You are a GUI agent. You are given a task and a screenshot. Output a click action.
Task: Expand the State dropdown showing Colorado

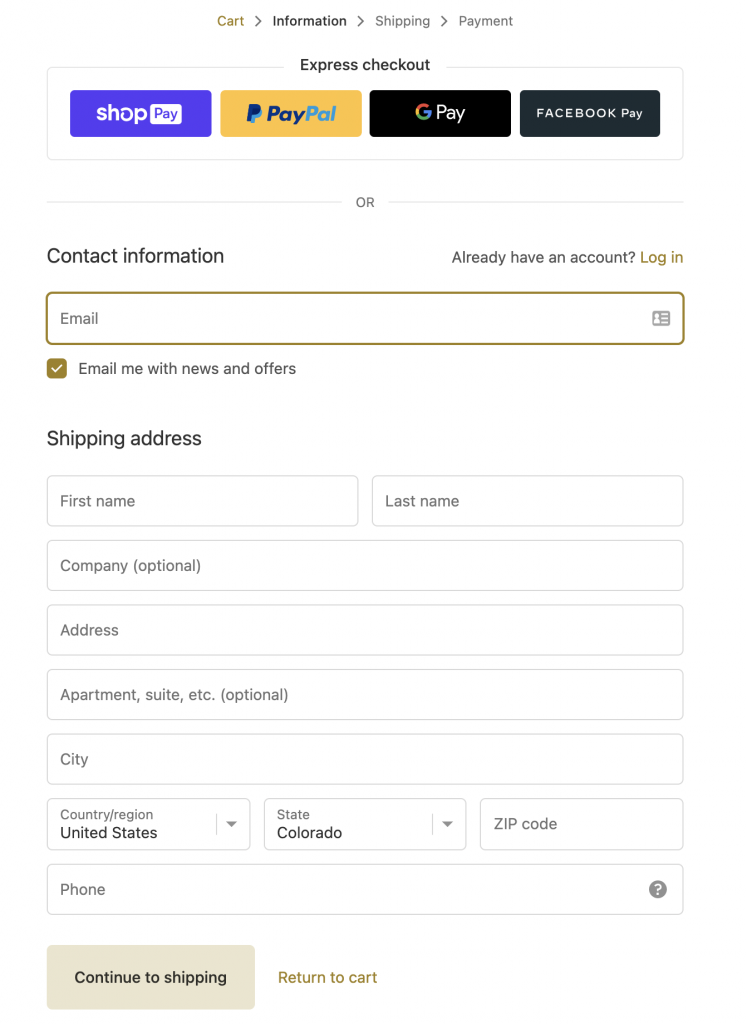(365, 824)
